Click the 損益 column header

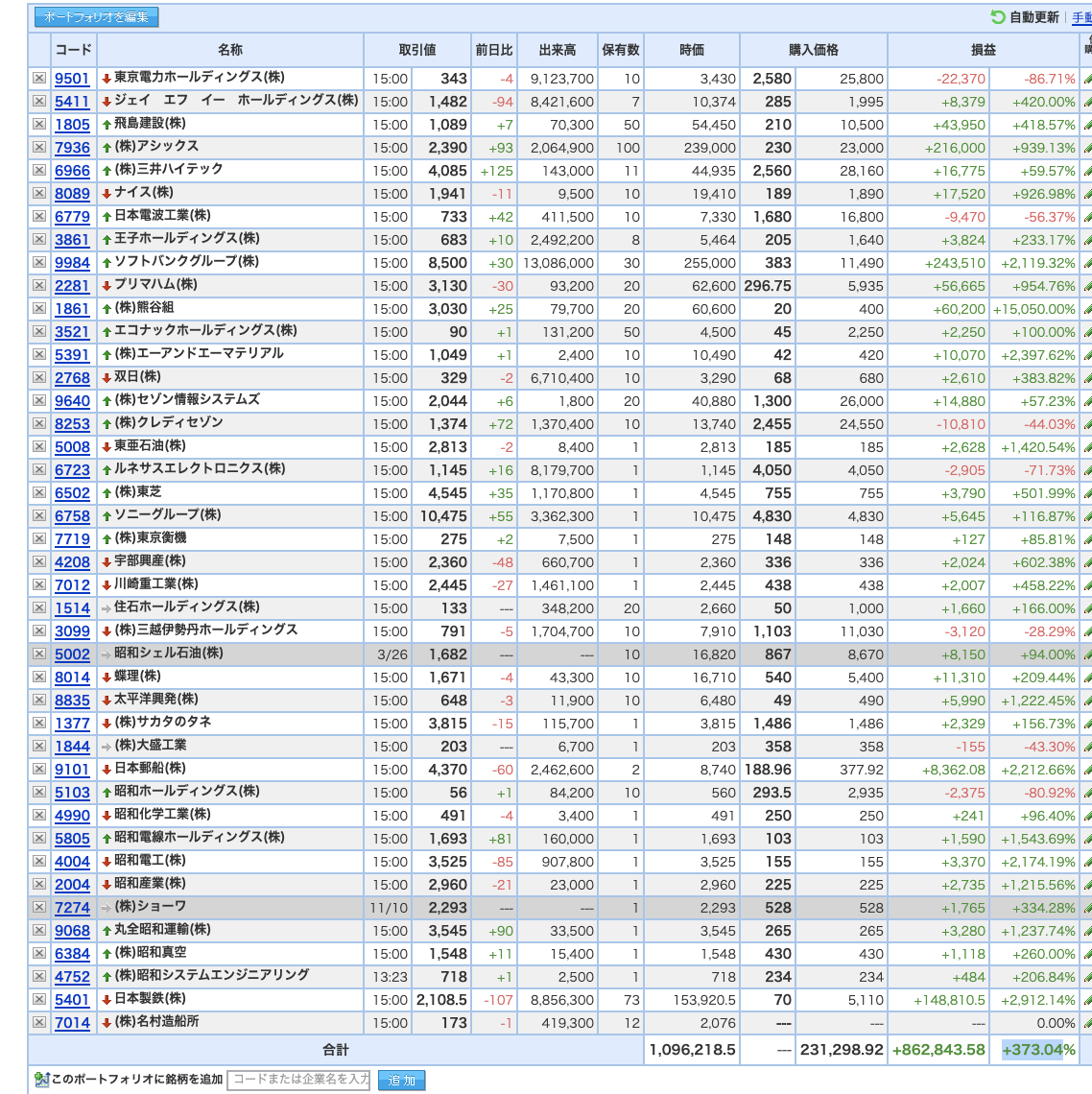pos(984,50)
